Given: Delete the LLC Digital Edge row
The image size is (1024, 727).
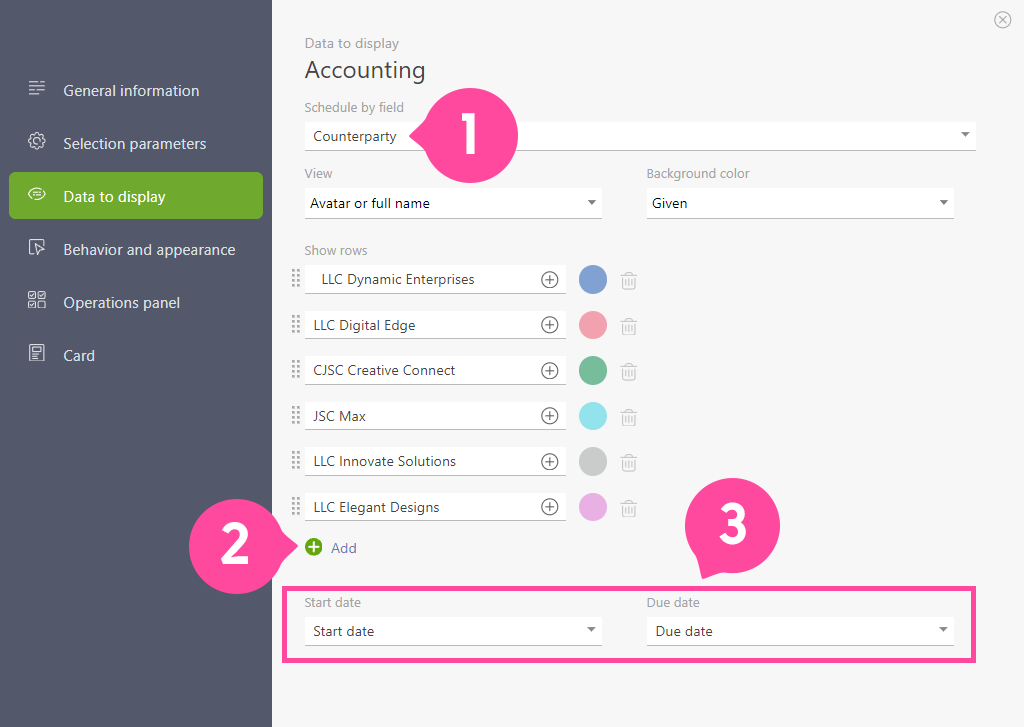Looking at the screenshot, I should click(628, 326).
